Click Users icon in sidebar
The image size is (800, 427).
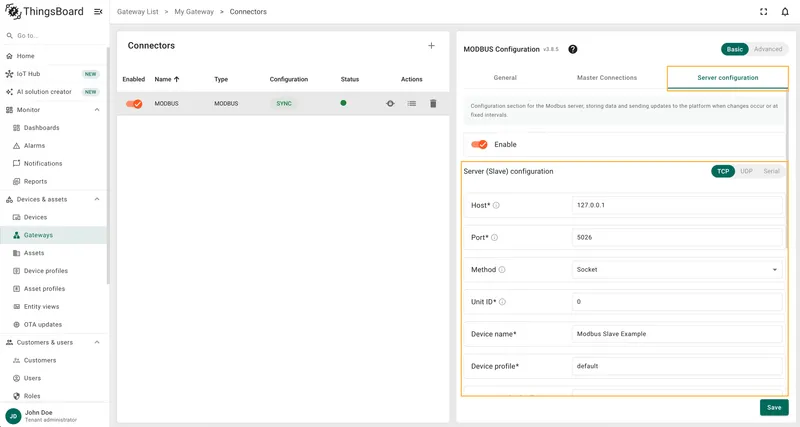tap(16, 378)
